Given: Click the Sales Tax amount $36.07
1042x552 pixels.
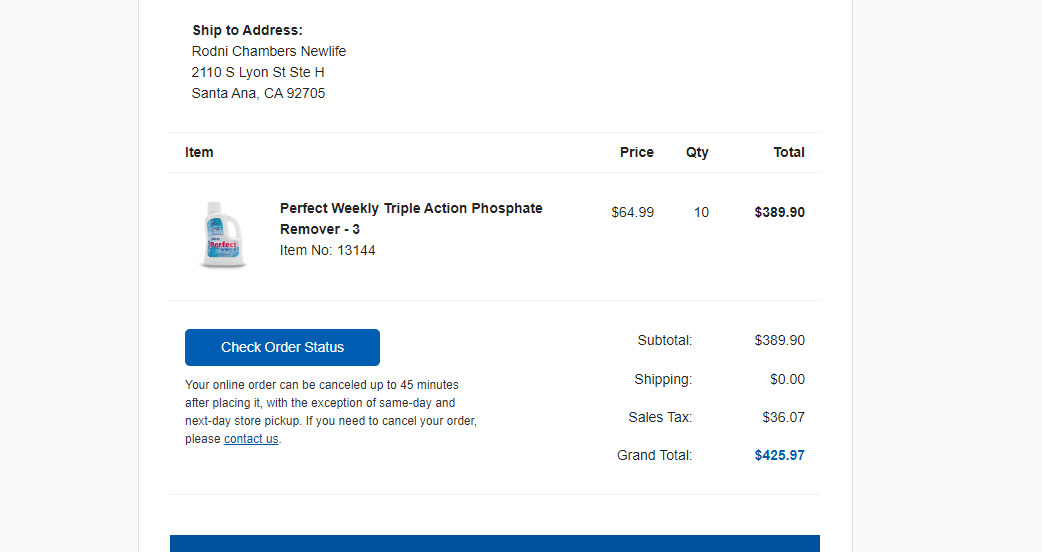Looking at the screenshot, I should (x=783, y=418).
